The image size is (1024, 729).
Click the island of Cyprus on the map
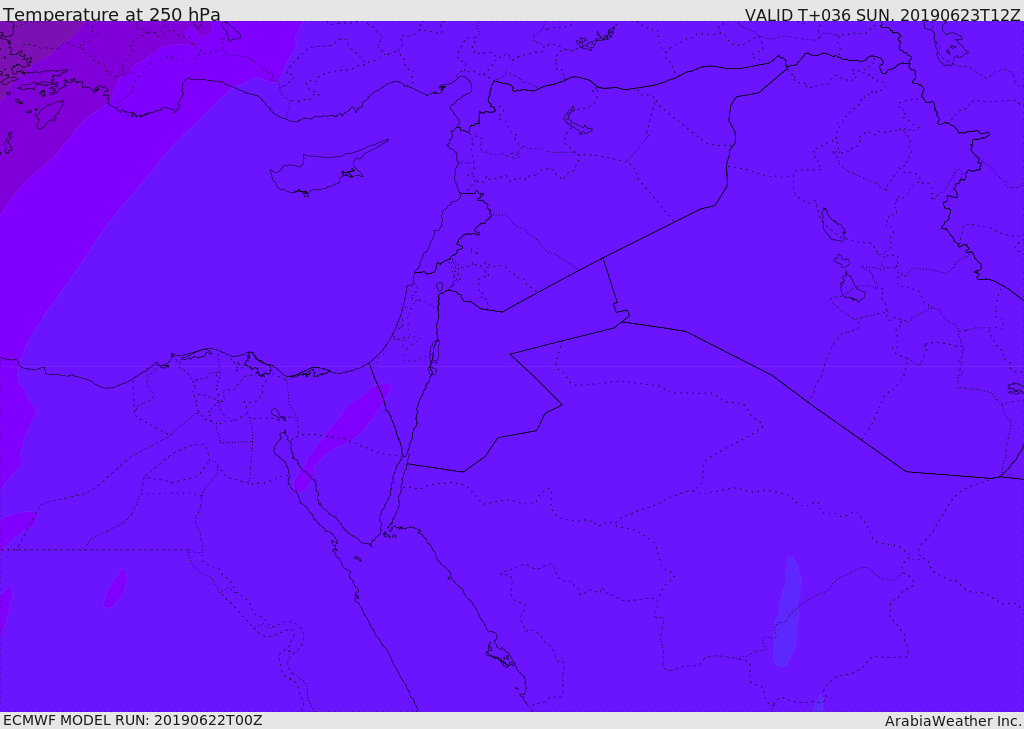tap(327, 170)
